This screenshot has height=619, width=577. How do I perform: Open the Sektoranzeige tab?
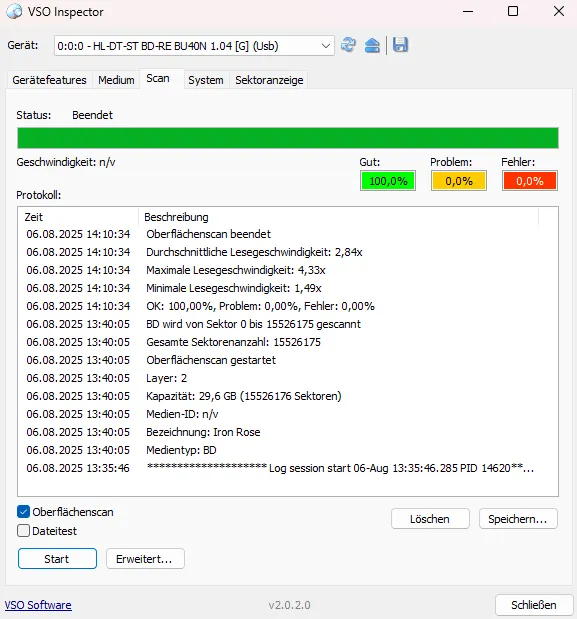[269, 80]
